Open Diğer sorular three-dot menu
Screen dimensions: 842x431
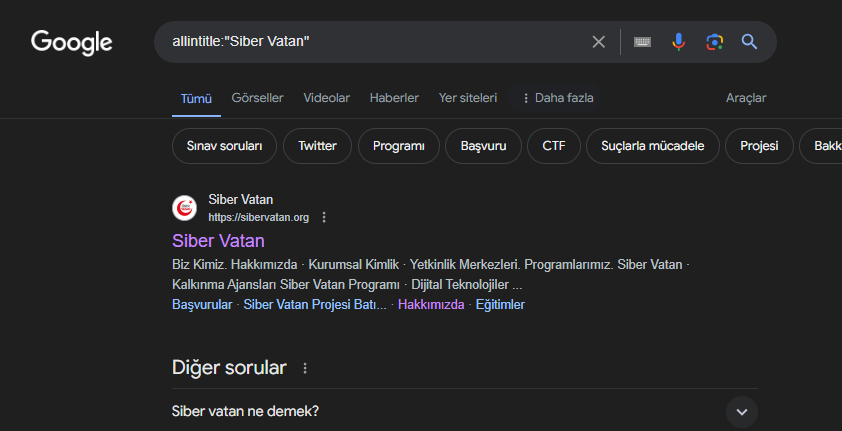tap(305, 368)
